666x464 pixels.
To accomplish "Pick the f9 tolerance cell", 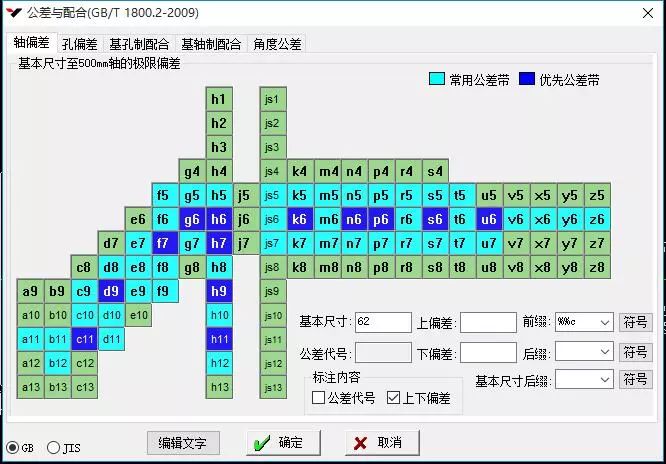I will [165, 291].
